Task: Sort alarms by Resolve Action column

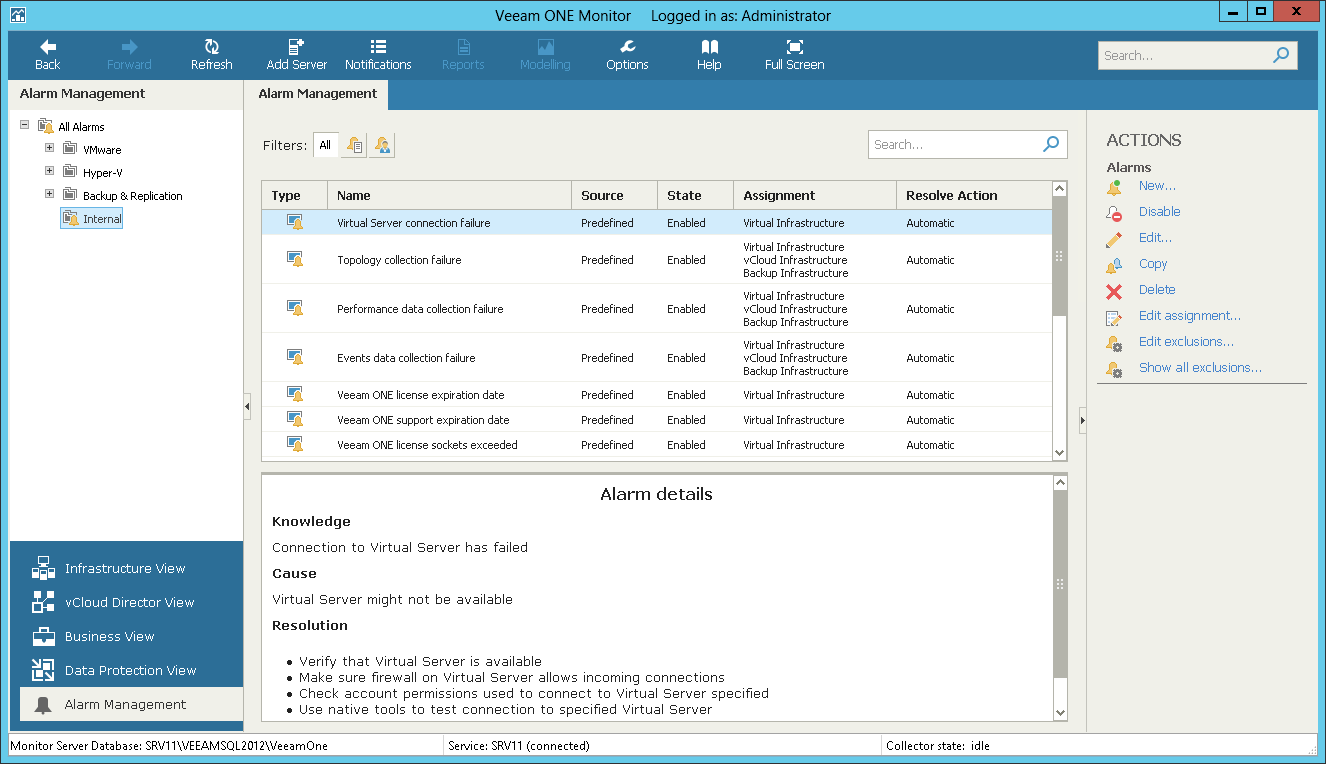Action: click(x=974, y=195)
